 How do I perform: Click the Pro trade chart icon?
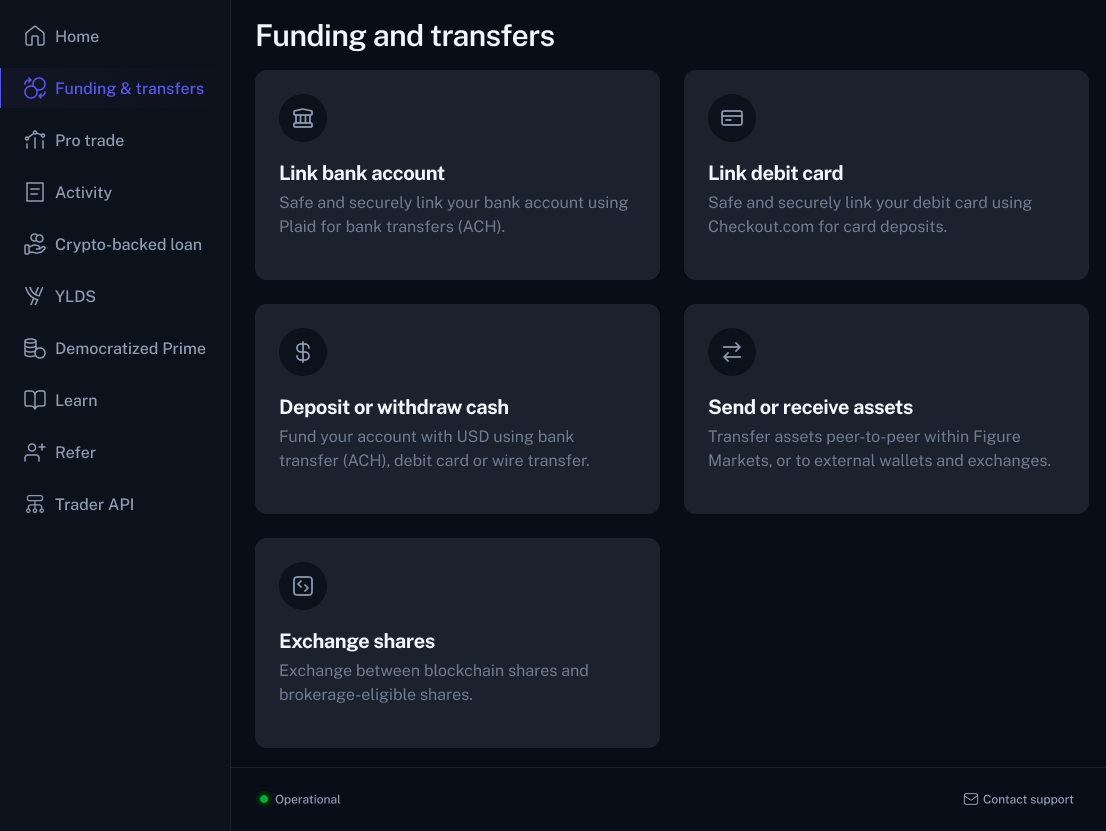[35, 140]
